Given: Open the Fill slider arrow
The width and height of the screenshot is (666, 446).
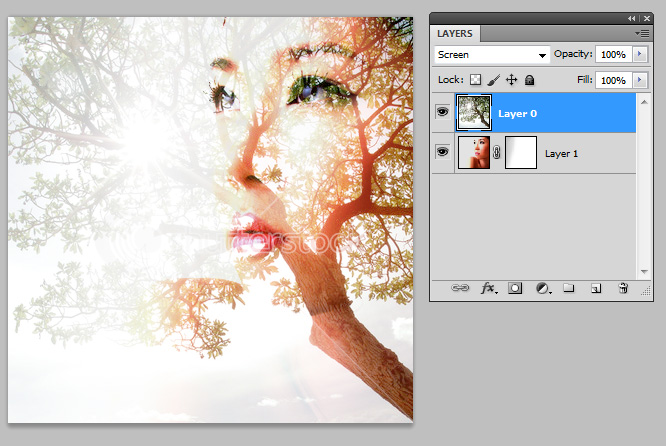Looking at the screenshot, I should pos(641,80).
